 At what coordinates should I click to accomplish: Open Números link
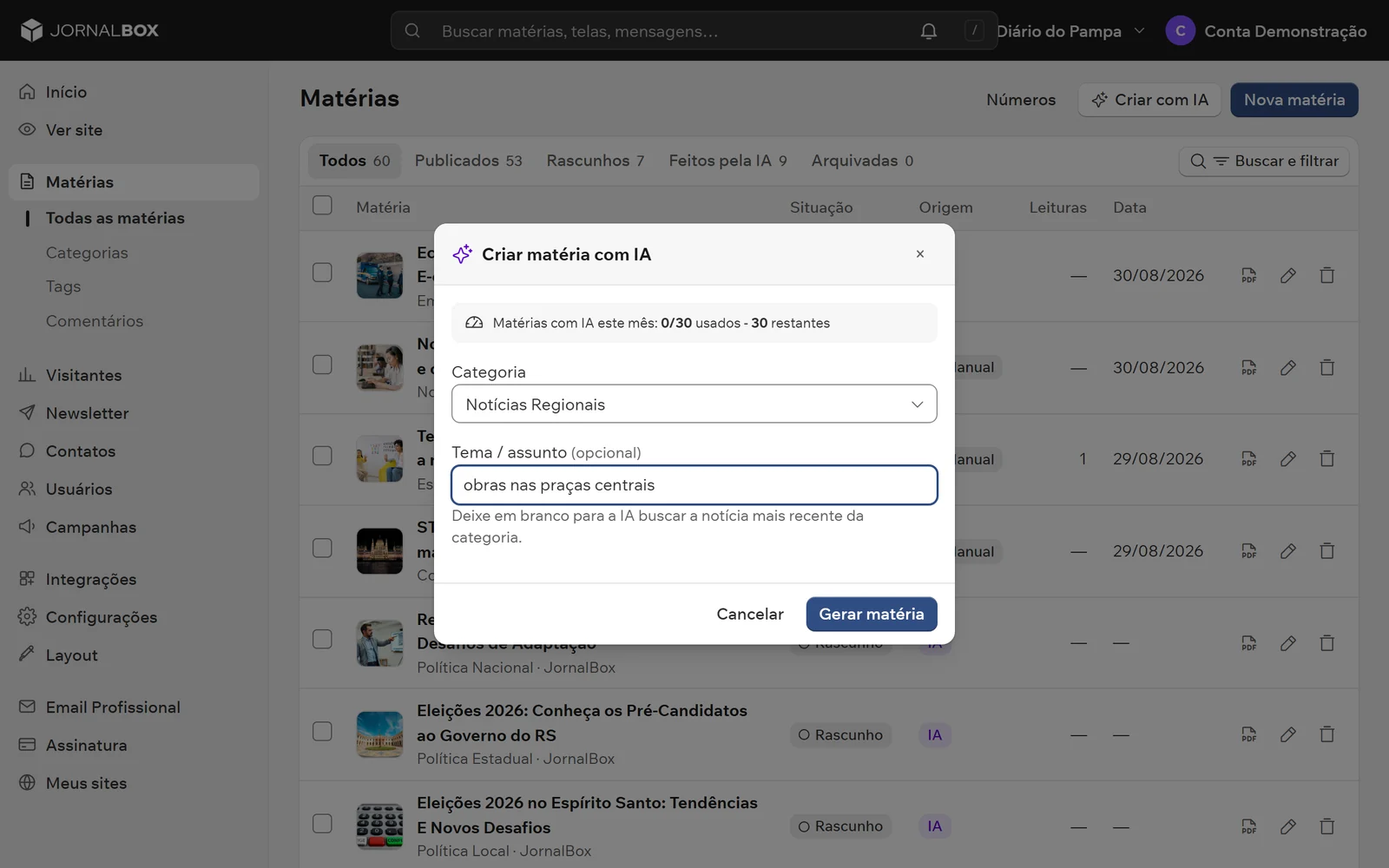[x=1021, y=100]
